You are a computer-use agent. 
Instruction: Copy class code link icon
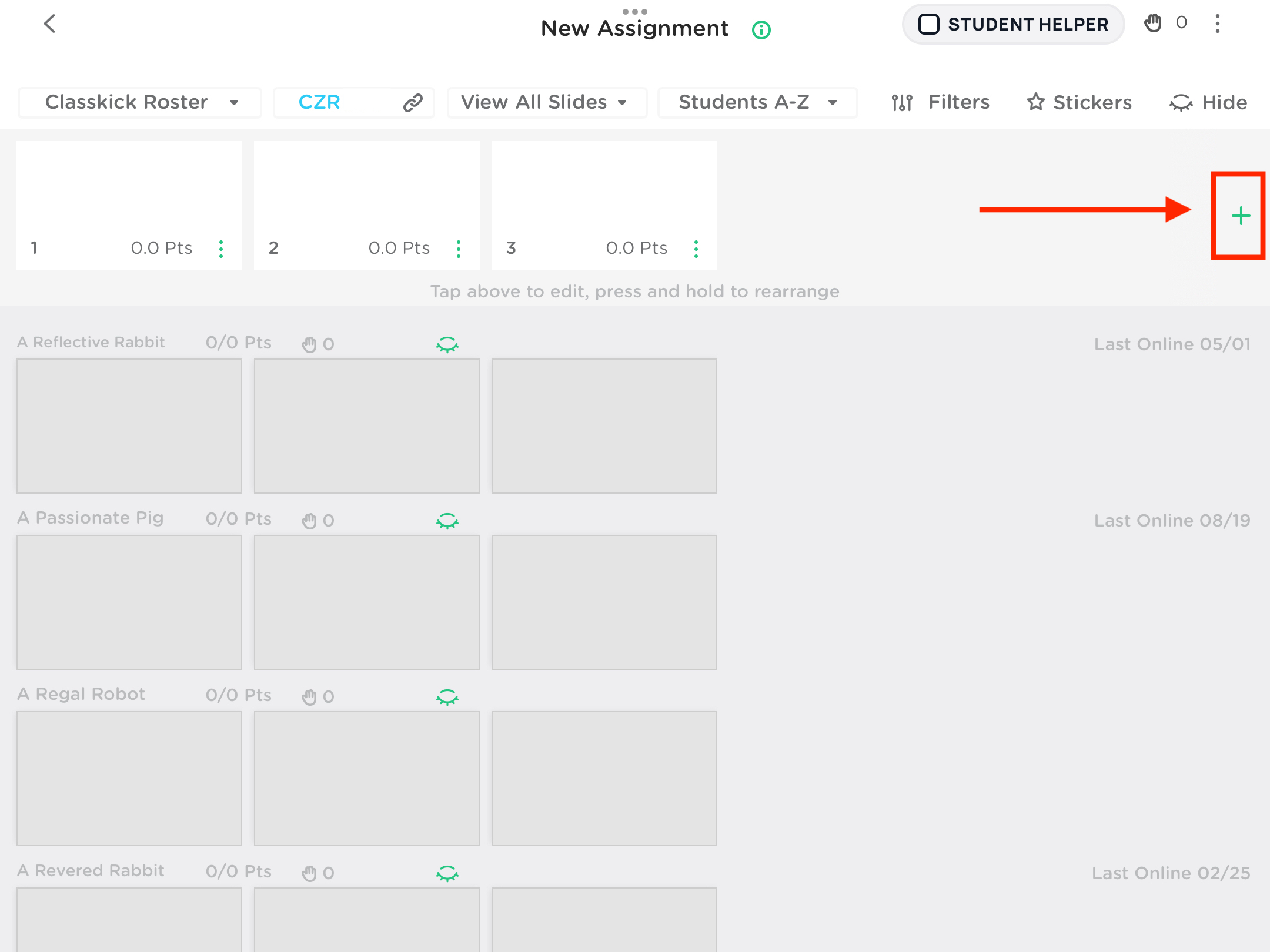(x=413, y=103)
